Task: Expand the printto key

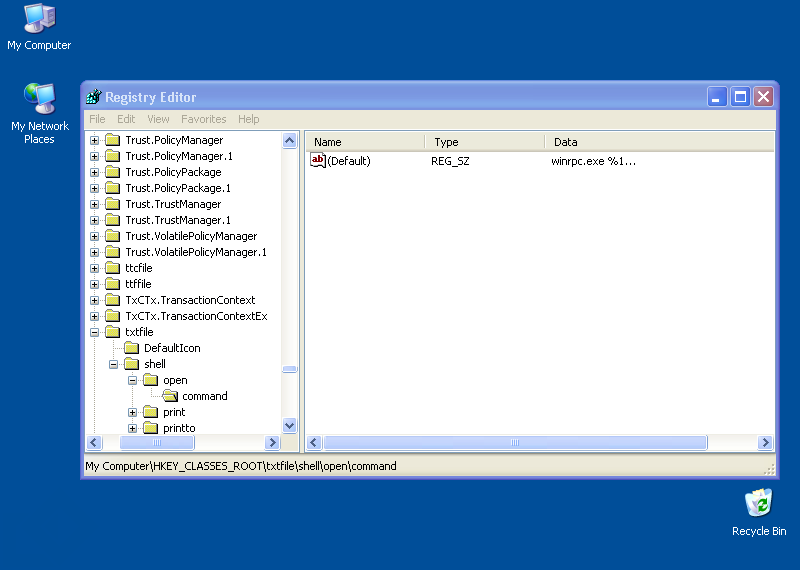Action: point(132,428)
